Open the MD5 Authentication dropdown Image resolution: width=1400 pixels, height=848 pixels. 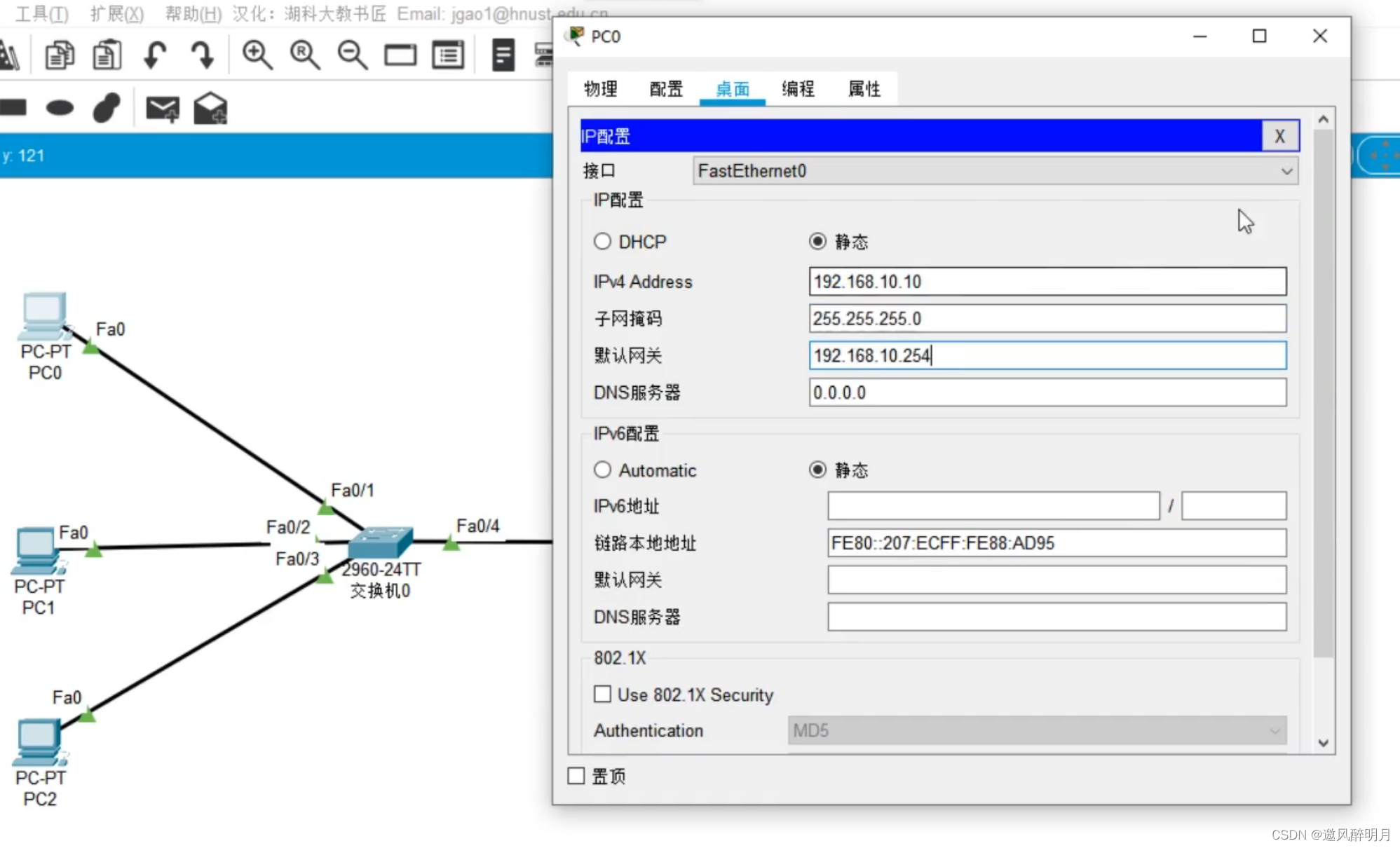1037,731
